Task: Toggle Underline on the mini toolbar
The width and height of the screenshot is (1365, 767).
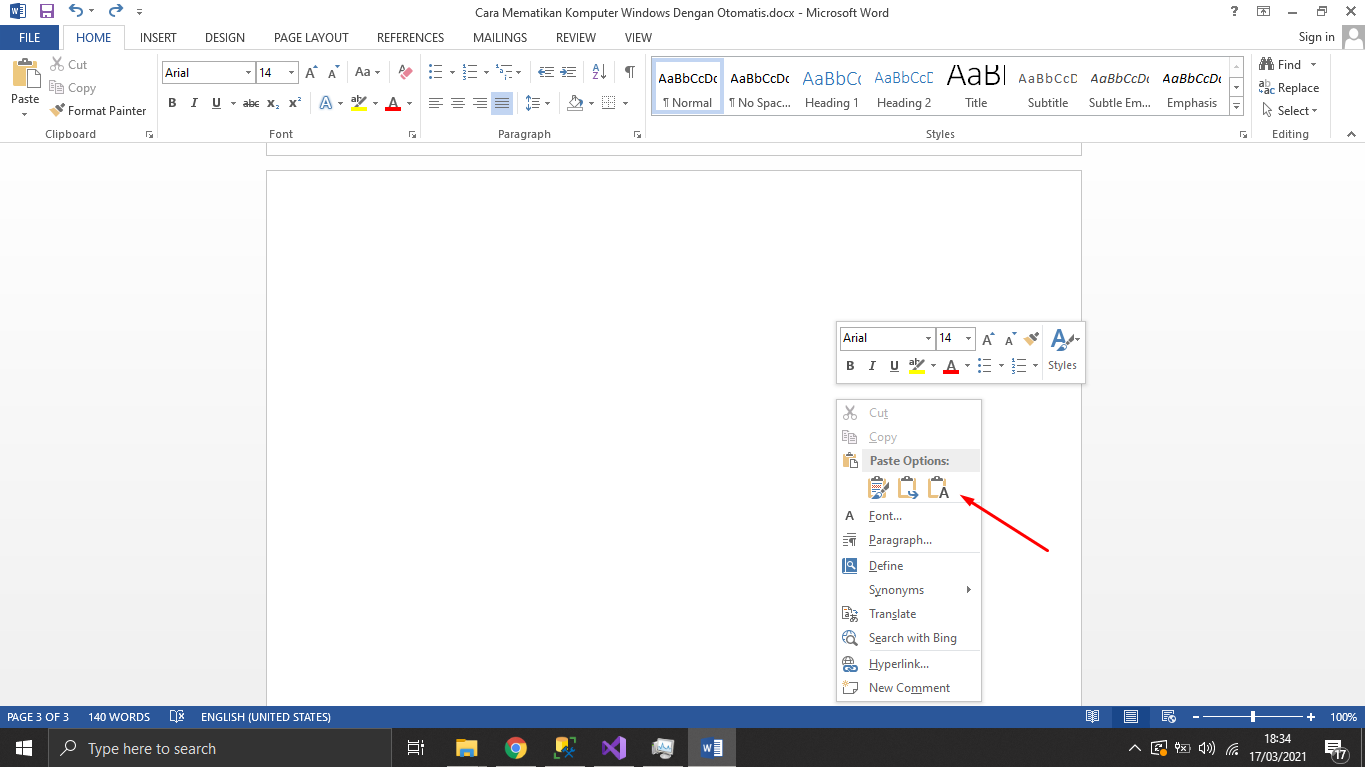Action: (894, 366)
